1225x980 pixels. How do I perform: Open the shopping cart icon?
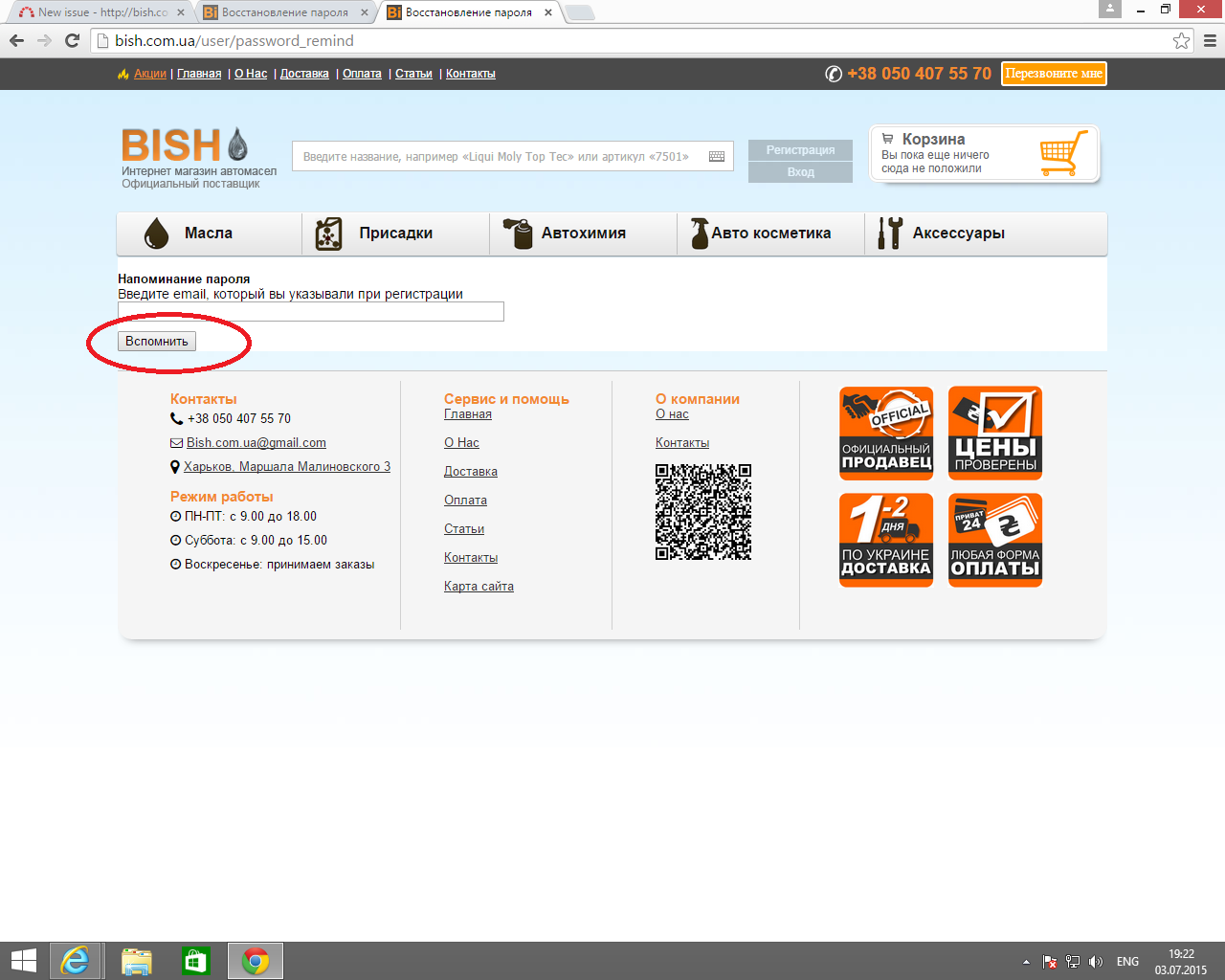[1063, 153]
